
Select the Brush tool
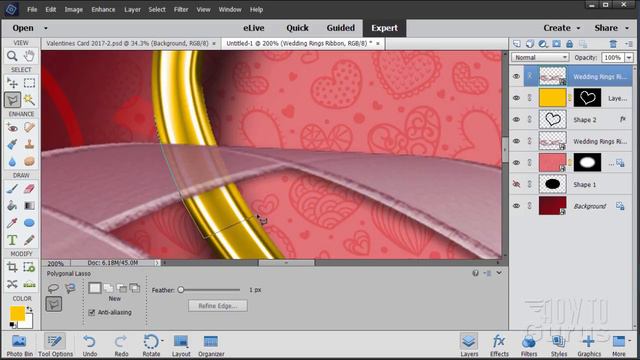[12, 189]
